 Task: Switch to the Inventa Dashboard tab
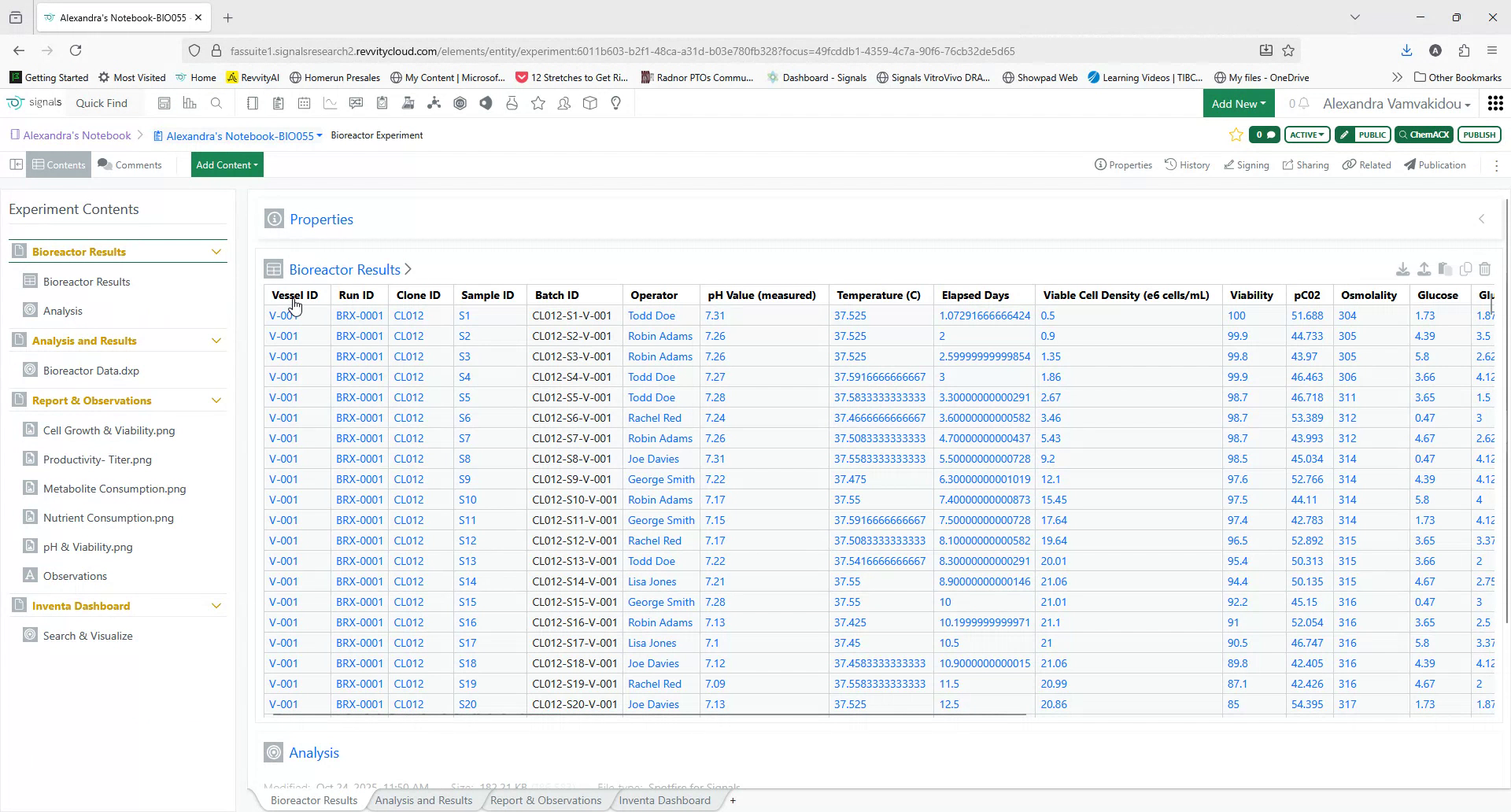pyautogui.click(x=664, y=800)
